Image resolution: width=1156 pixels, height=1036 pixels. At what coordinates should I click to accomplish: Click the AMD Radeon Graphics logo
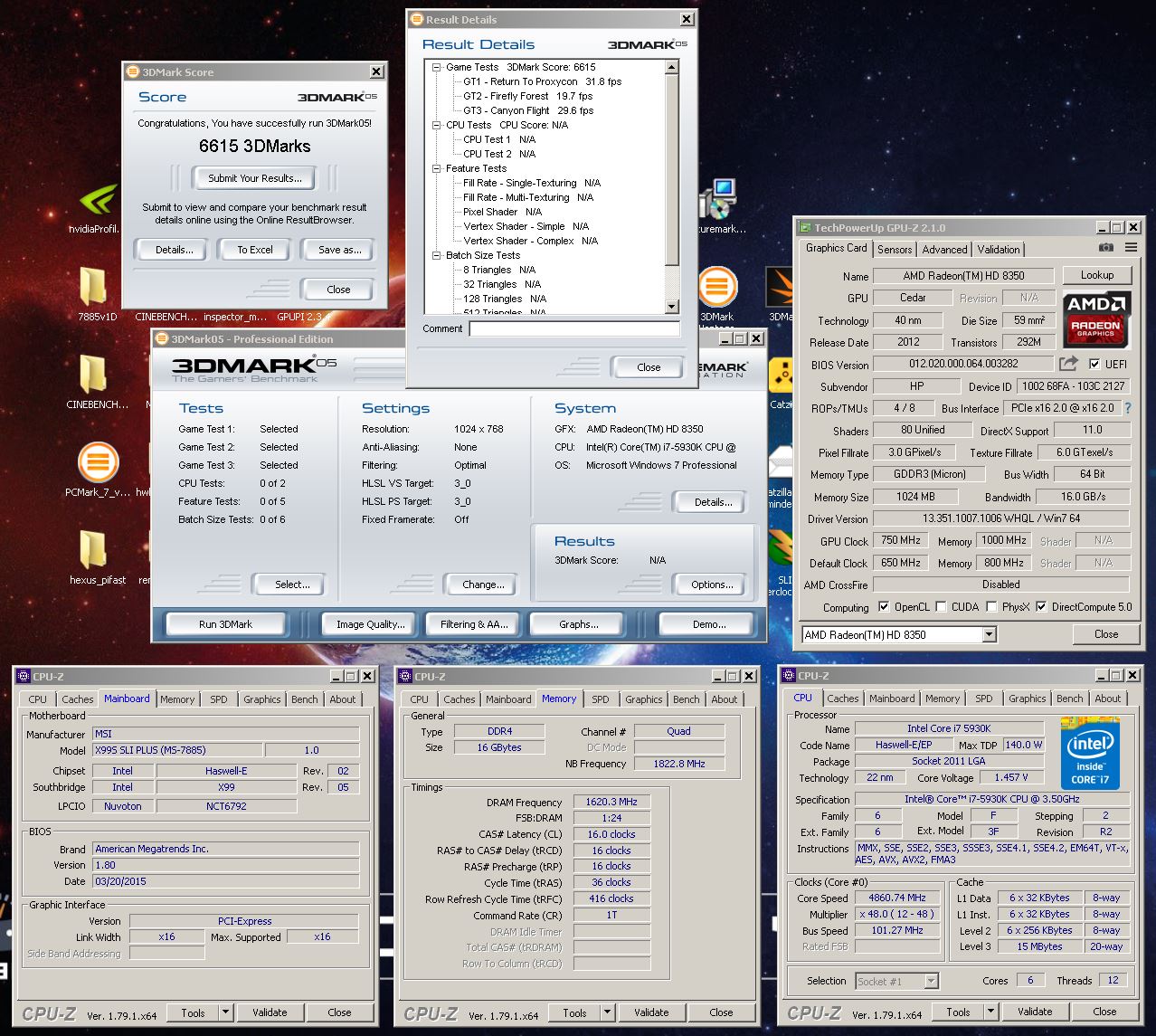[1095, 319]
